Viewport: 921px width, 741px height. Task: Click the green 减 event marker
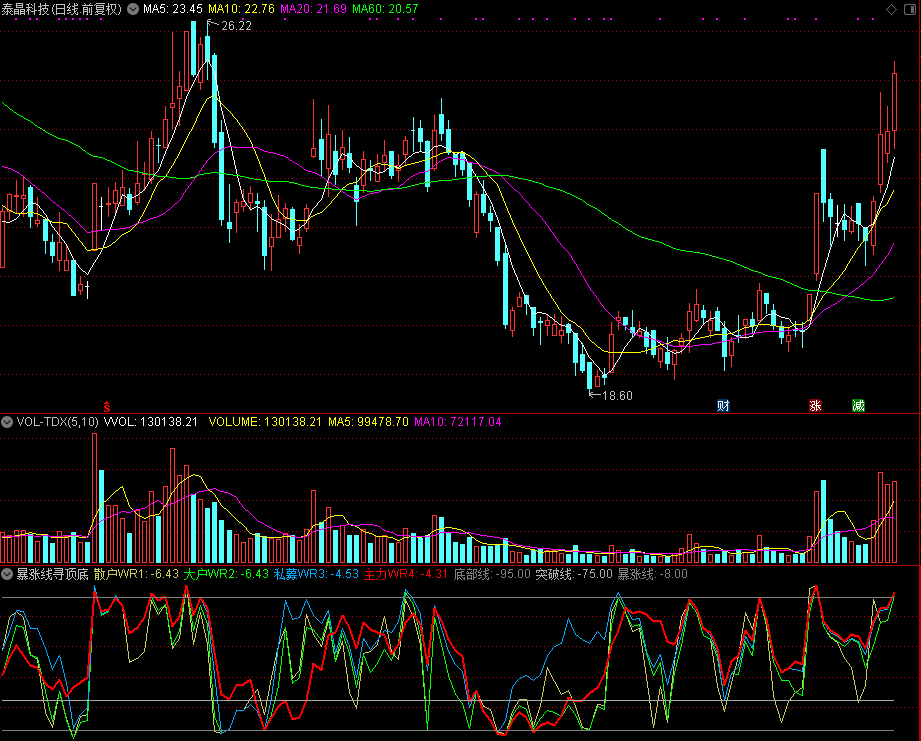858,405
